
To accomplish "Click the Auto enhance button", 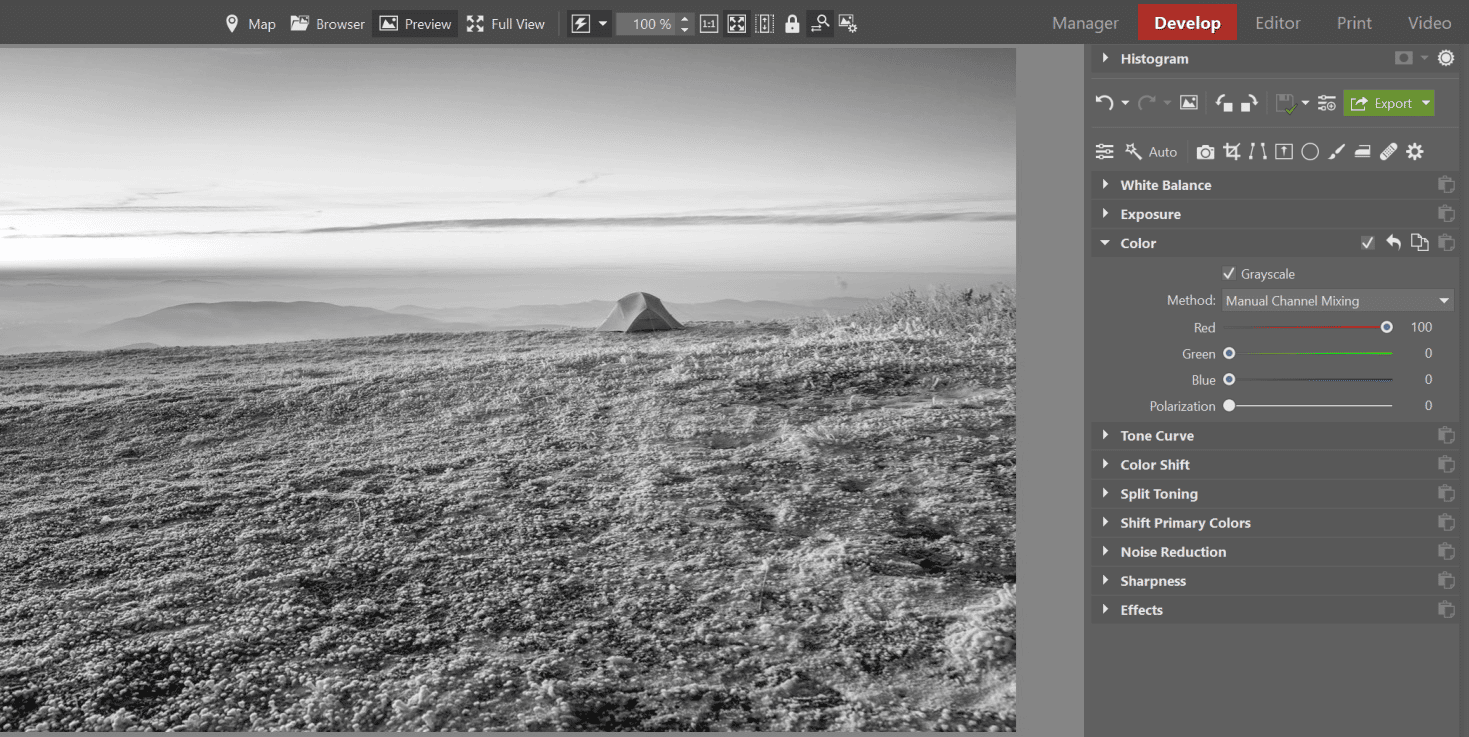I will (1151, 152).
